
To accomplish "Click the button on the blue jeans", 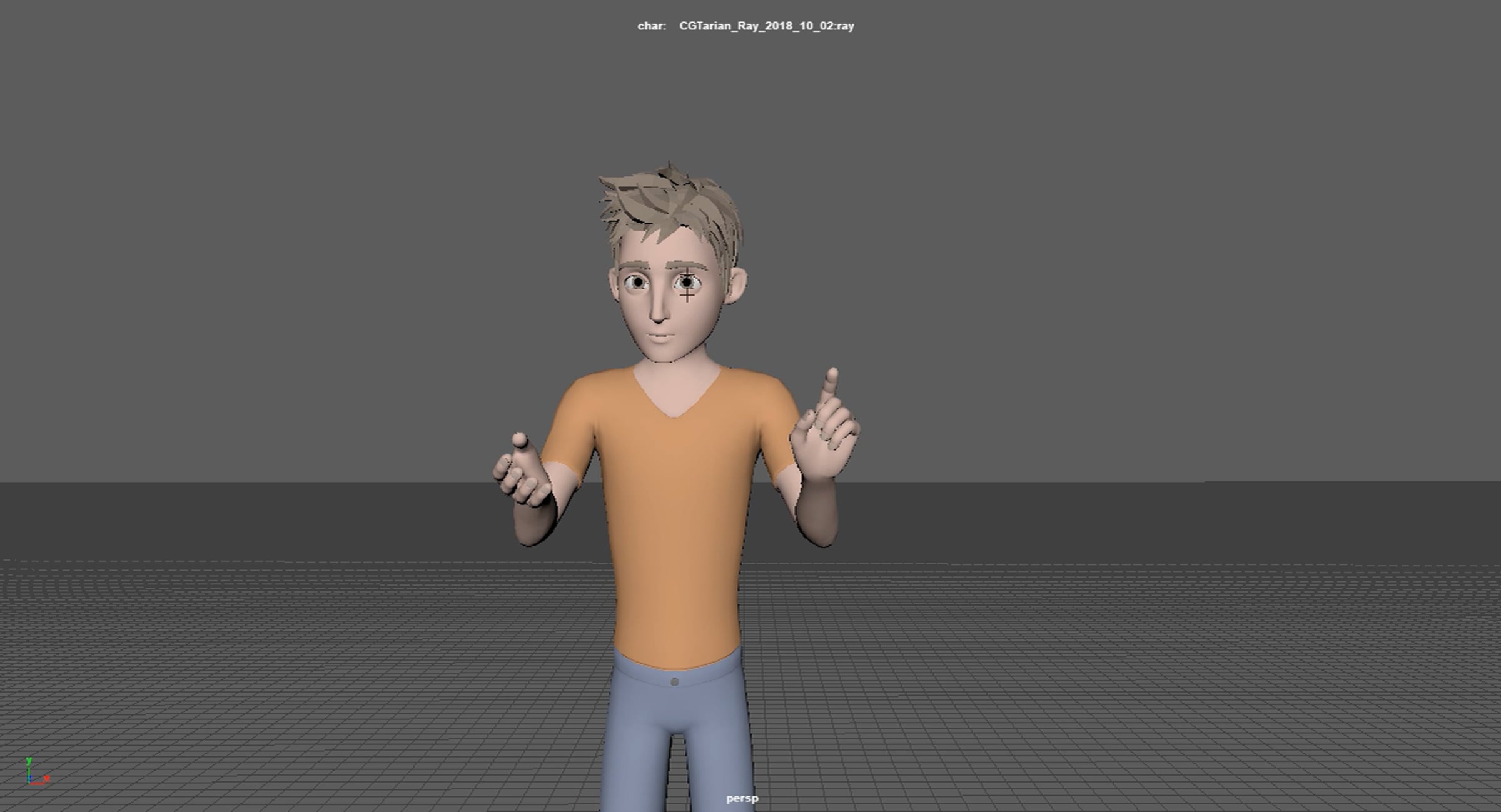I will point(674,682).
